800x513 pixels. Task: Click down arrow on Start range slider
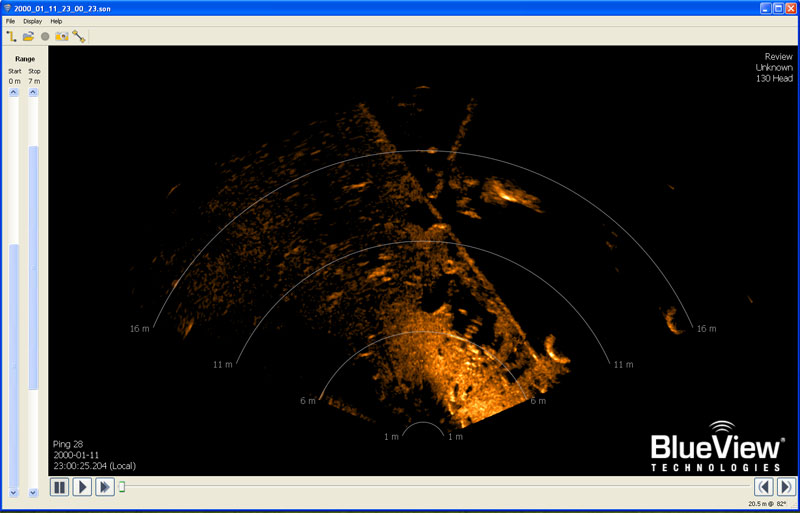click(14, 492)
